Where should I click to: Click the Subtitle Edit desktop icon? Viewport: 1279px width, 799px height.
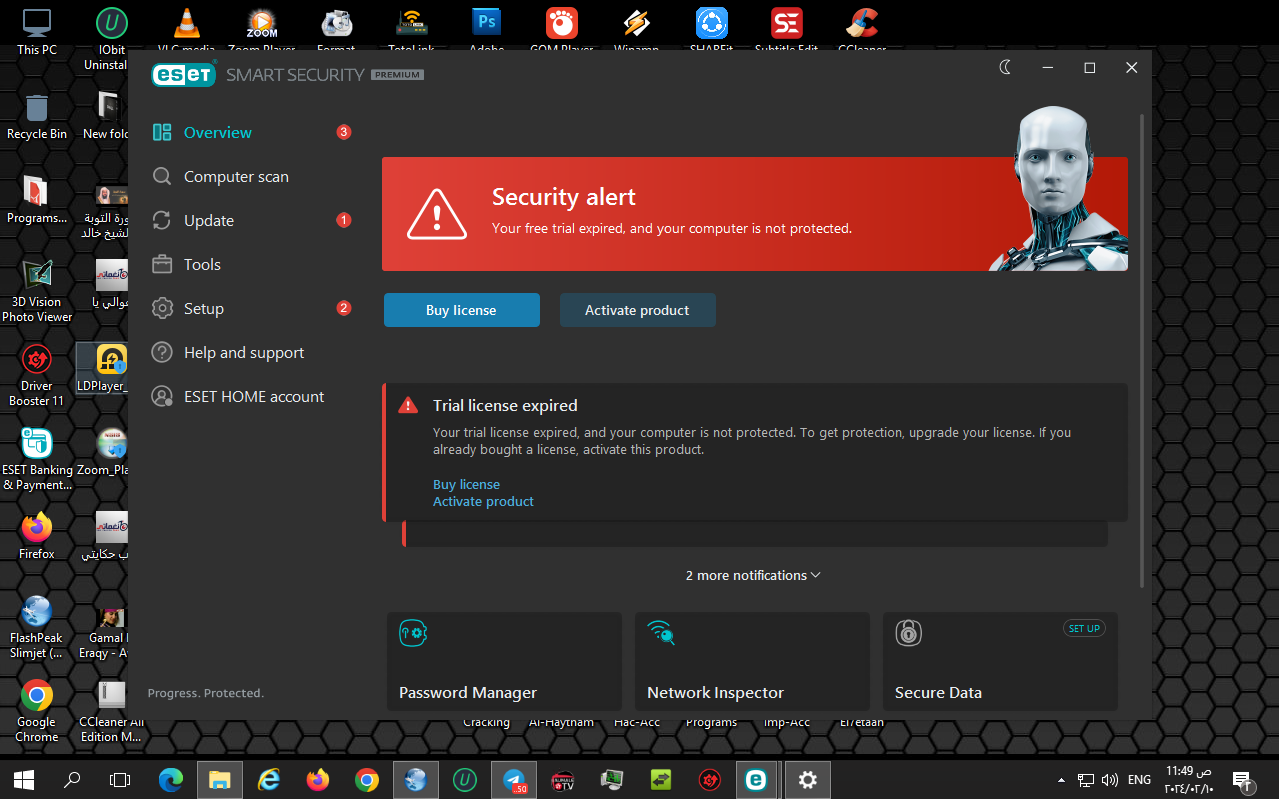point(786,30)
